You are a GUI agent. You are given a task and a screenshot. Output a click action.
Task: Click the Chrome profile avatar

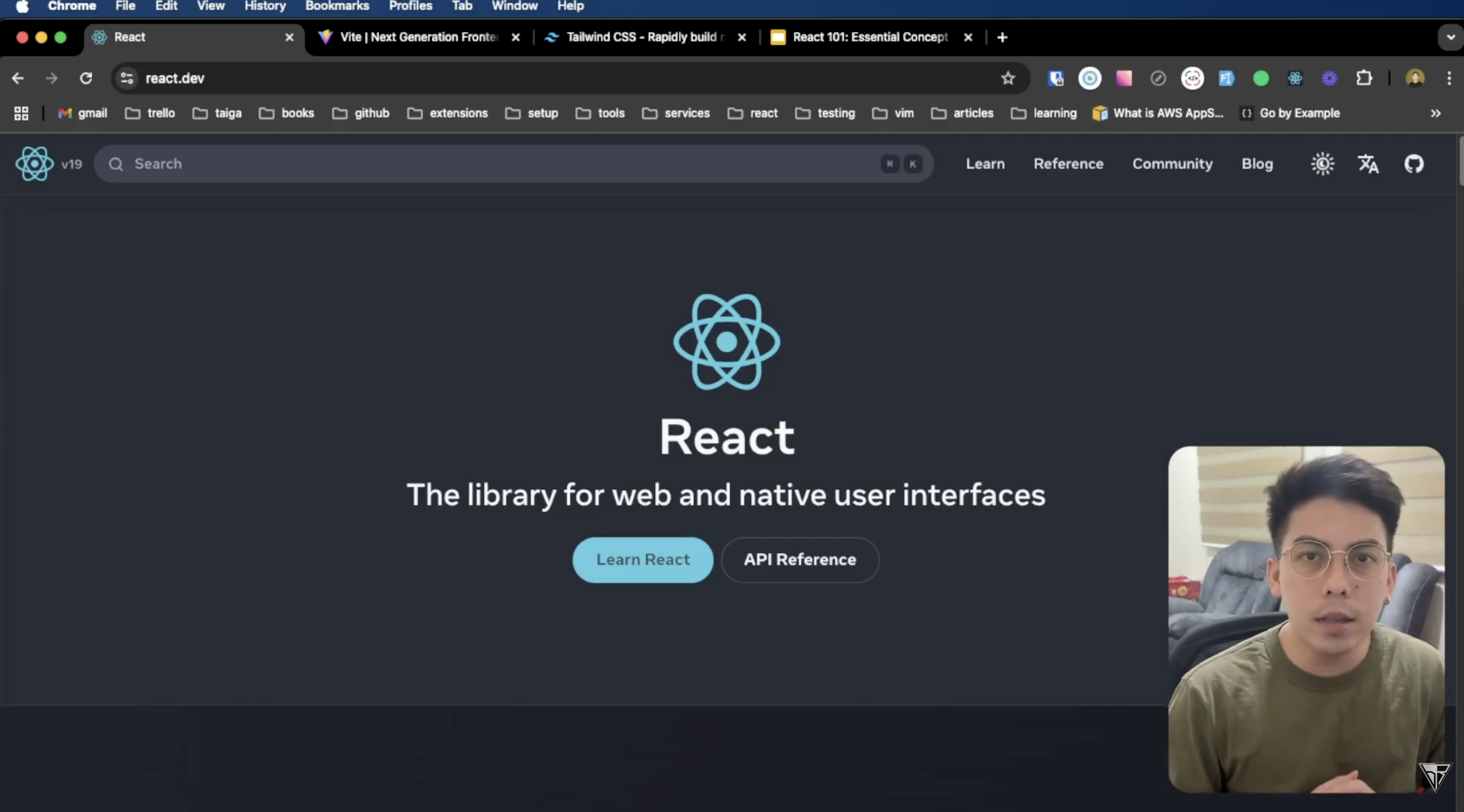[1414, 79]
